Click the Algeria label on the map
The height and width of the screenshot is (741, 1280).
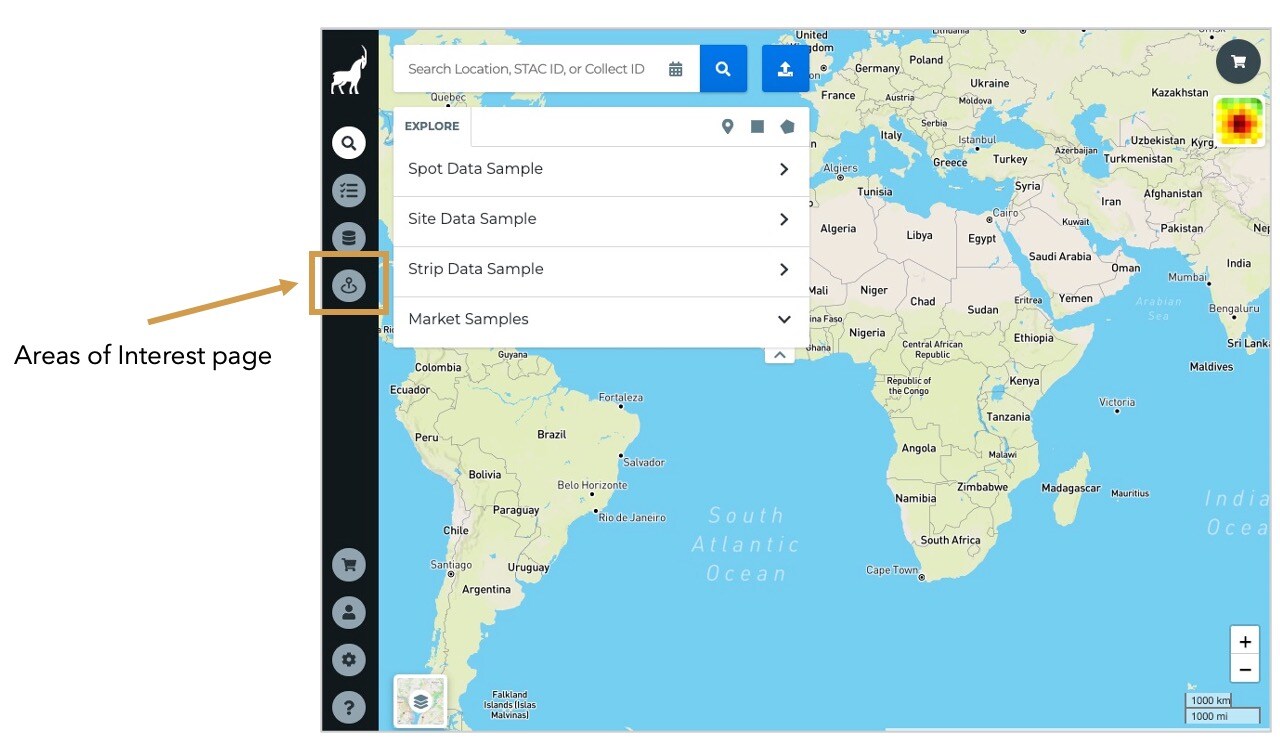pos(838,228)
